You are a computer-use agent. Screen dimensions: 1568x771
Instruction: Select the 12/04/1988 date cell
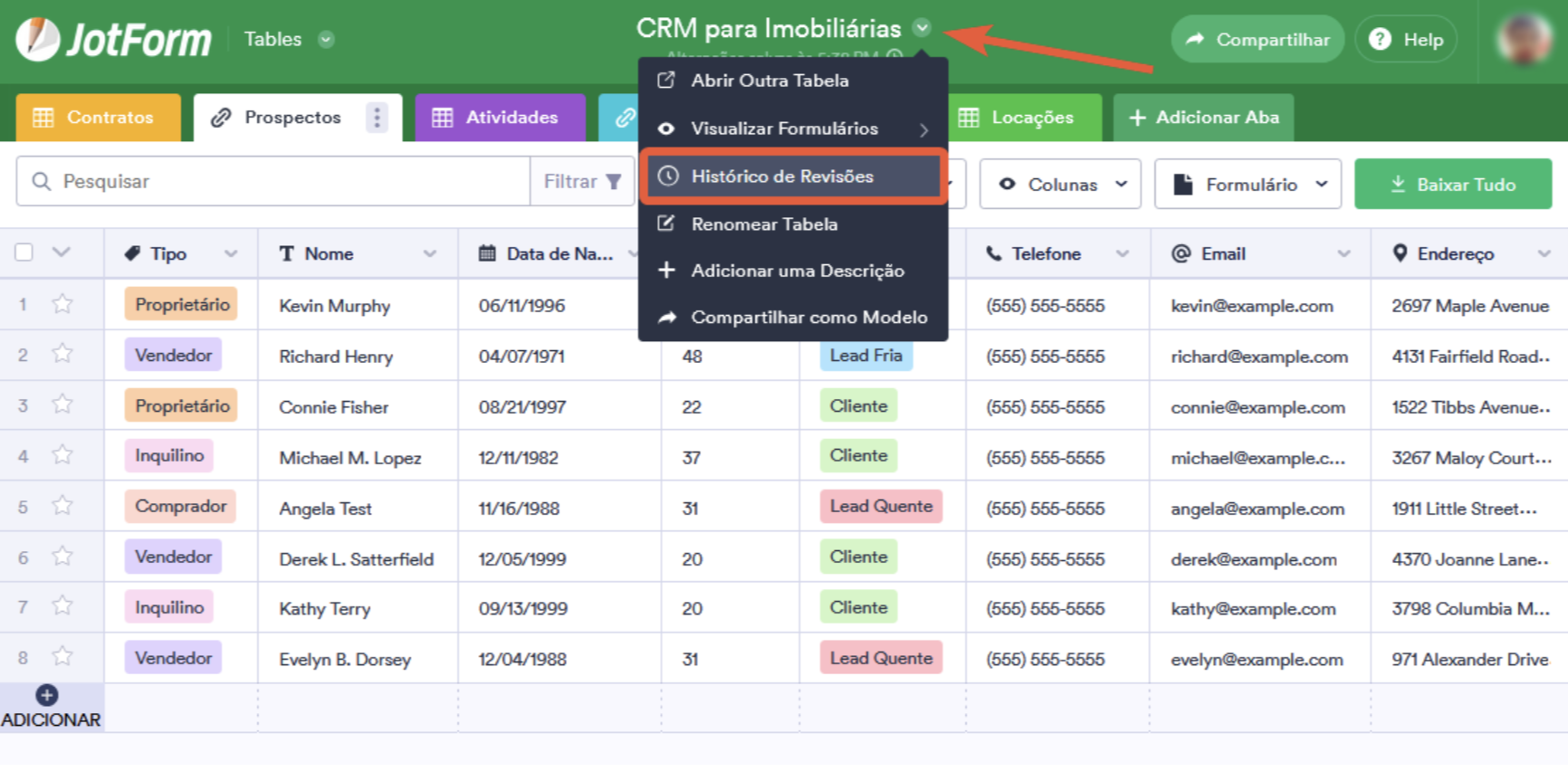point(559,659)
